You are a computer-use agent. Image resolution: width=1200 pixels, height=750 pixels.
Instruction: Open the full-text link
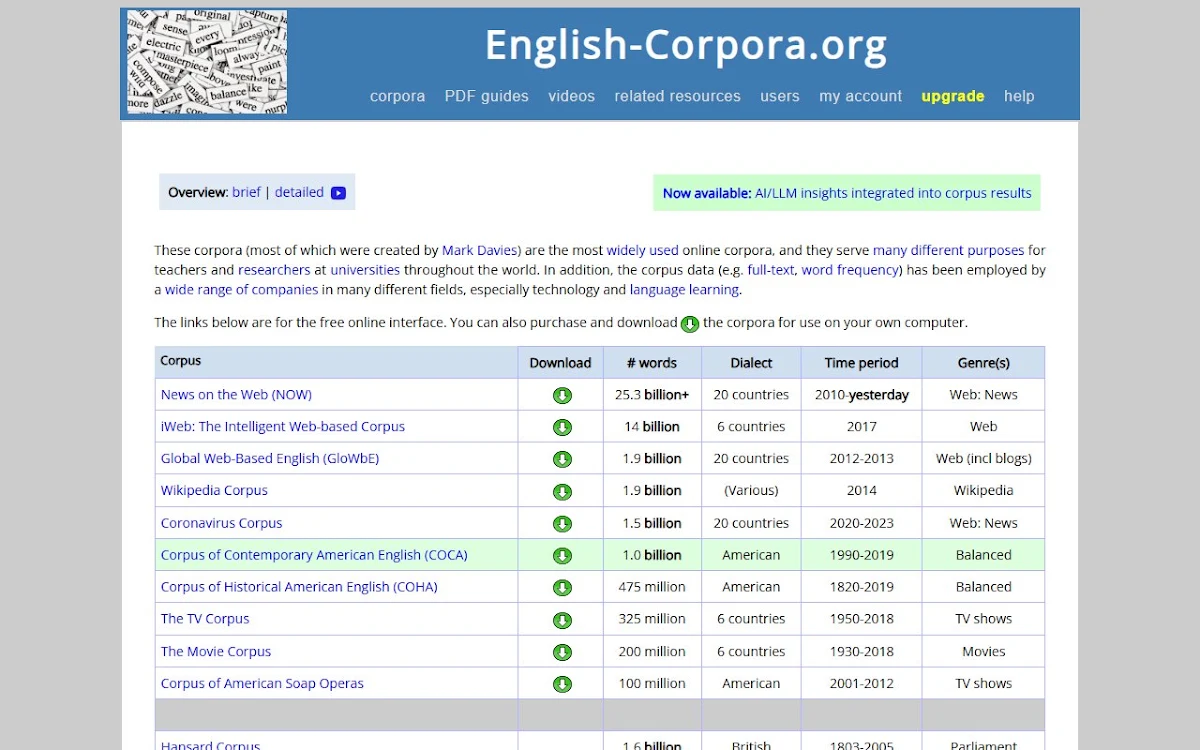(770, 270)
